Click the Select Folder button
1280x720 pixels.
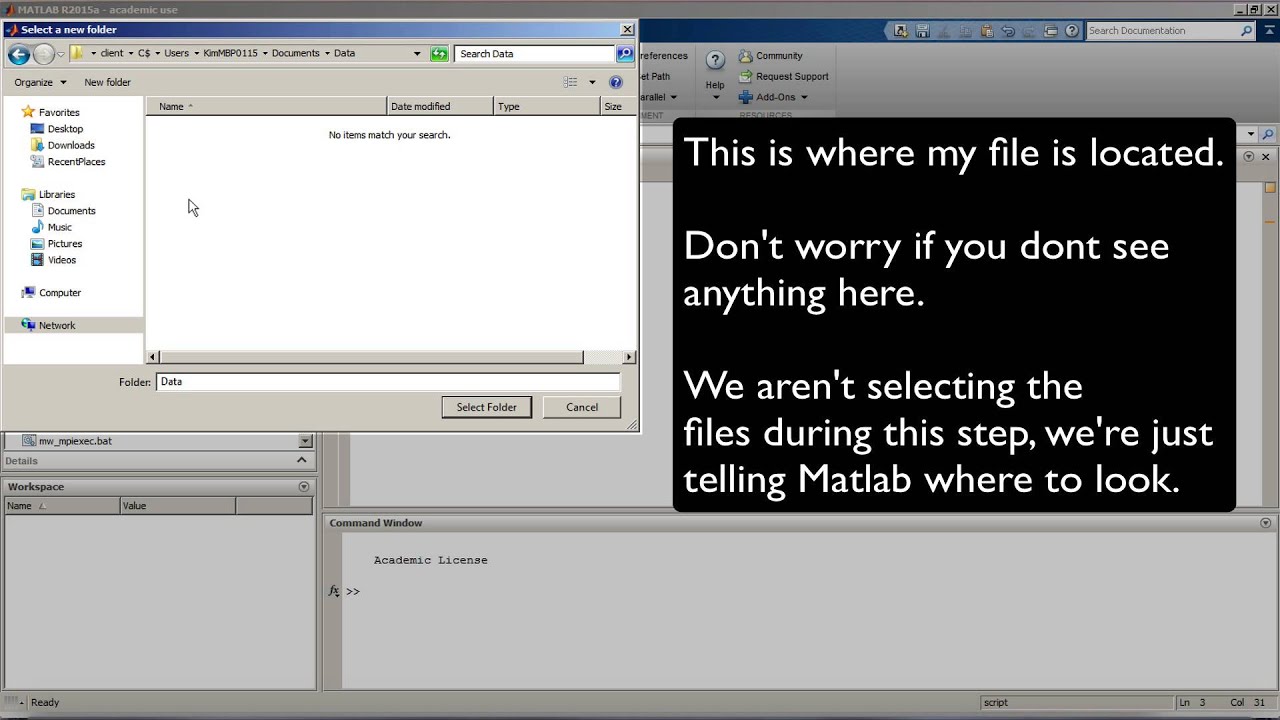487,407
